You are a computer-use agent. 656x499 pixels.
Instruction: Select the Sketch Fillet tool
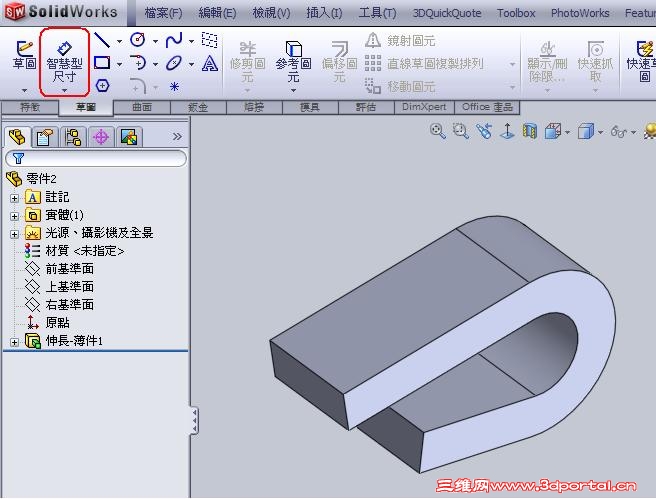coord(138,86)
